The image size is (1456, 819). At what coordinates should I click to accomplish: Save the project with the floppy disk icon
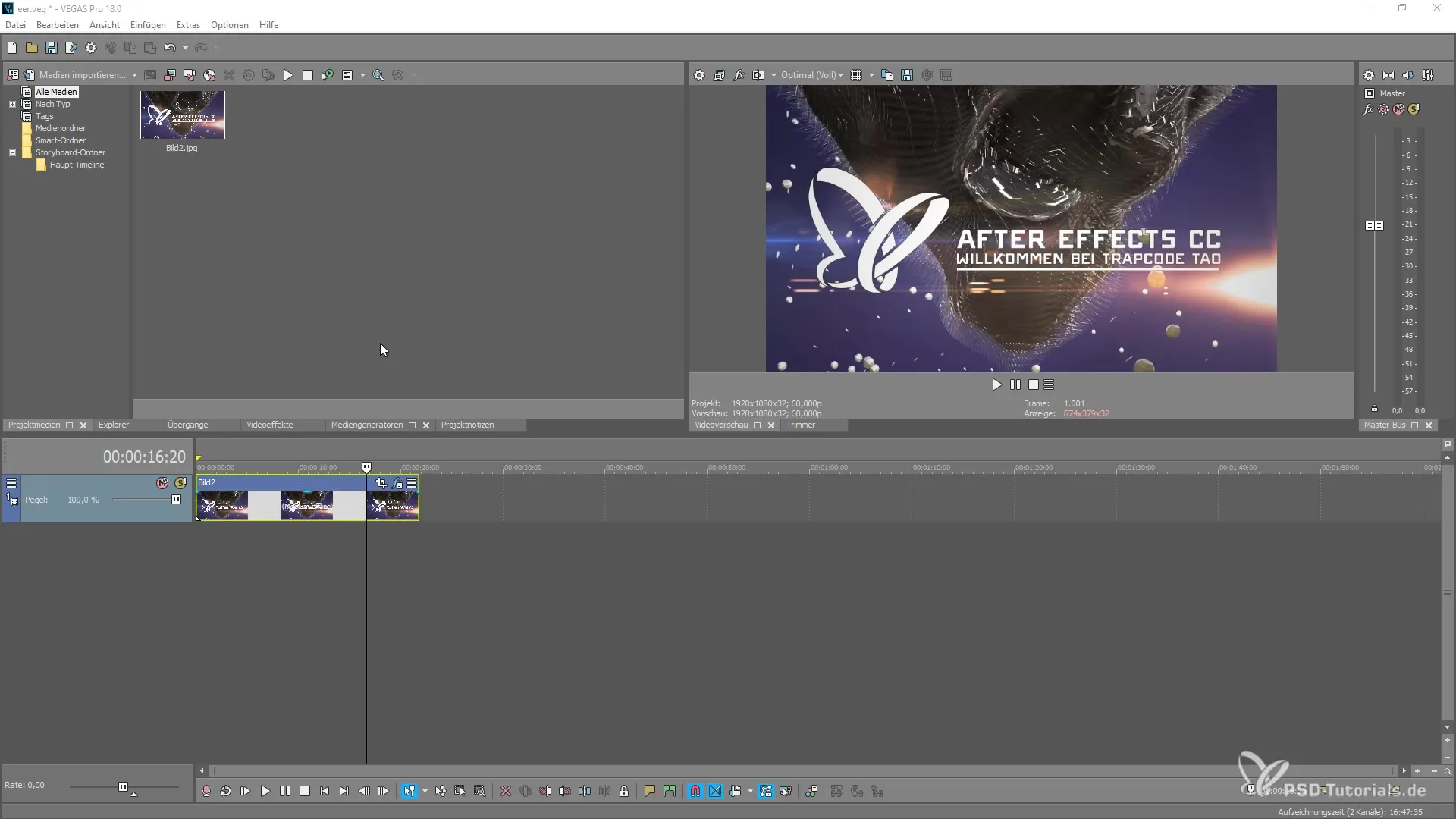tap(52, 48)
